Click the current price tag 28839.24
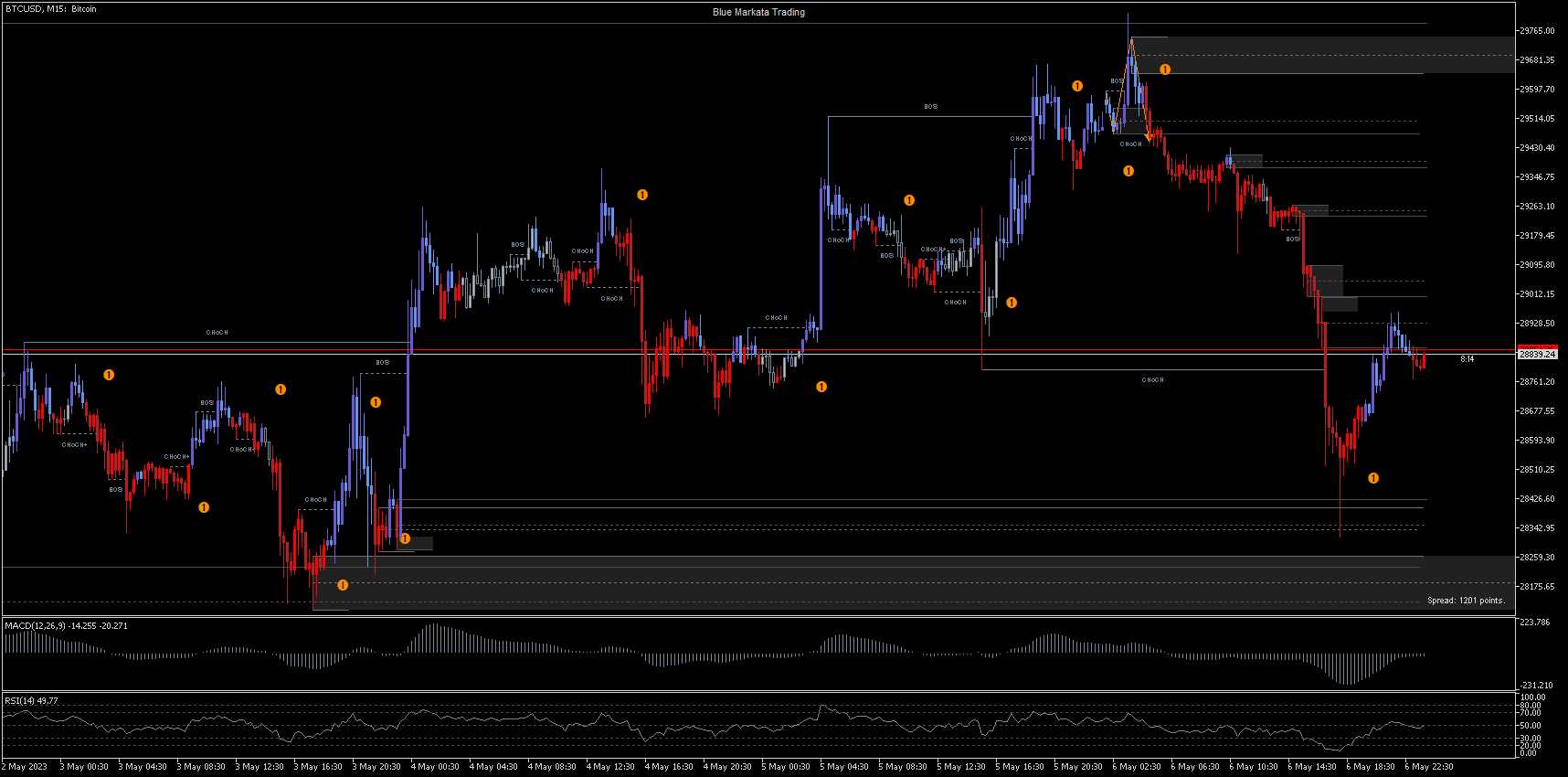Screen dimensions: 1568x777 (x=1537, y=354)
